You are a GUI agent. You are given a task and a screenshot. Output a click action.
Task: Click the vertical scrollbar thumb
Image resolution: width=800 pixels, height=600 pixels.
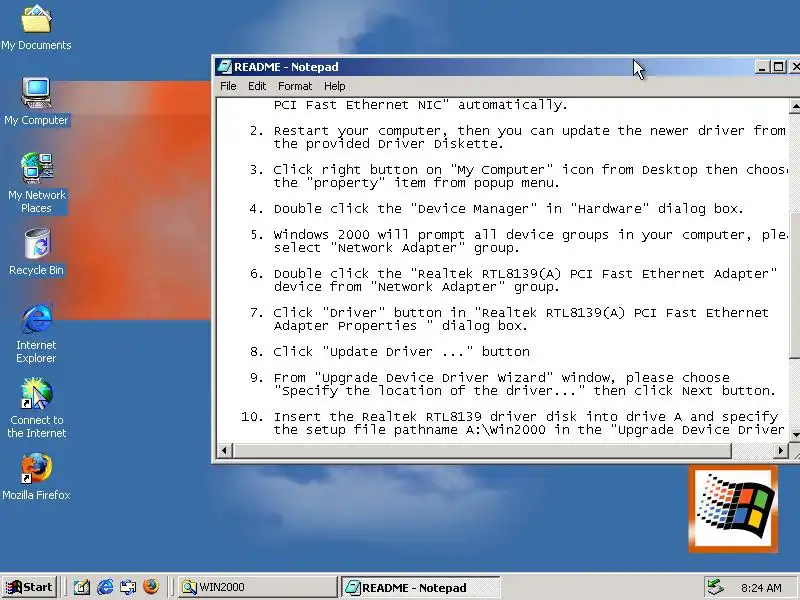pyautogui.click(x=795, y=285)
